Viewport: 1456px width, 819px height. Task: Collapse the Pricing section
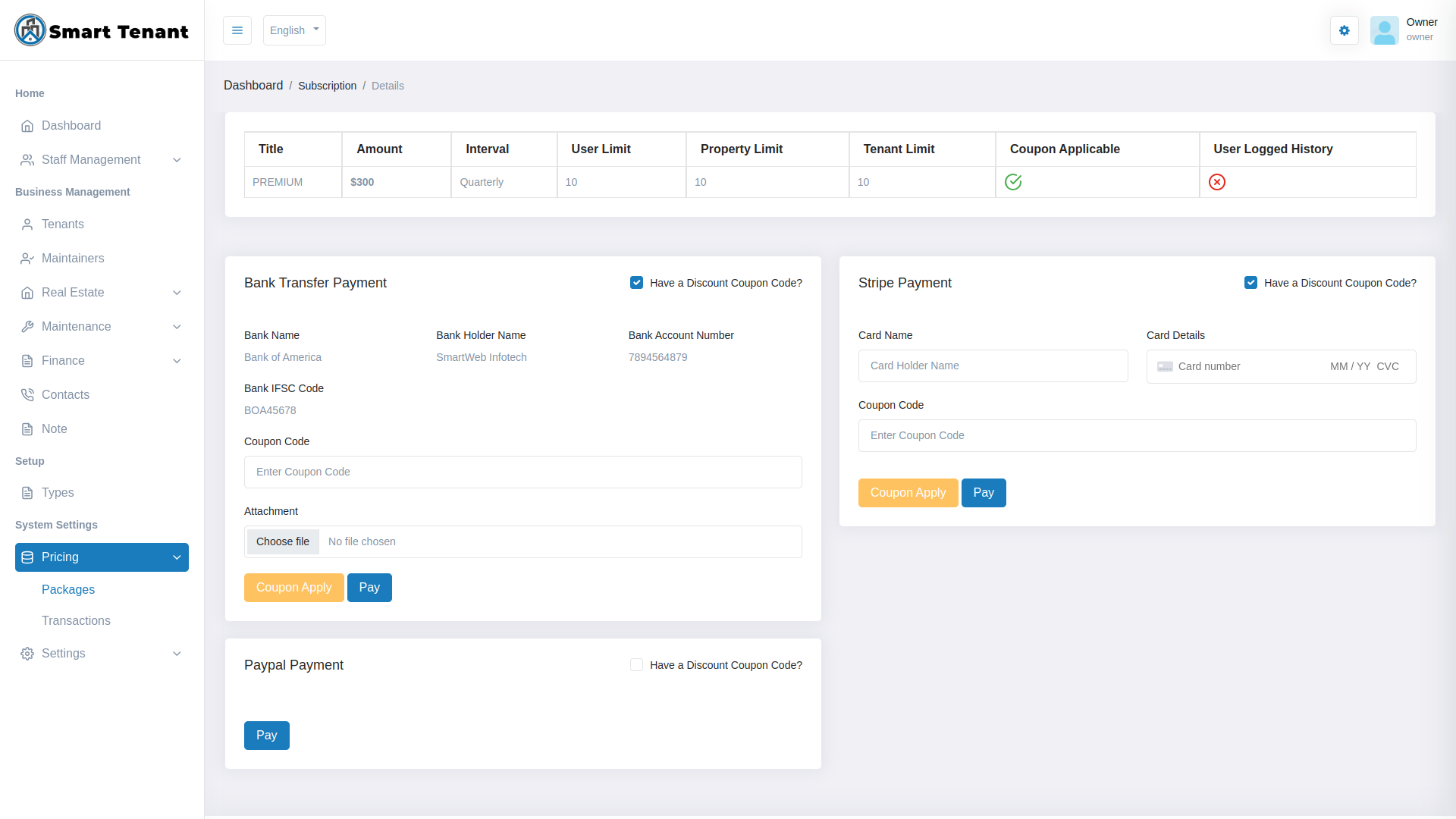pyautogui.click(x=177, y=557)
